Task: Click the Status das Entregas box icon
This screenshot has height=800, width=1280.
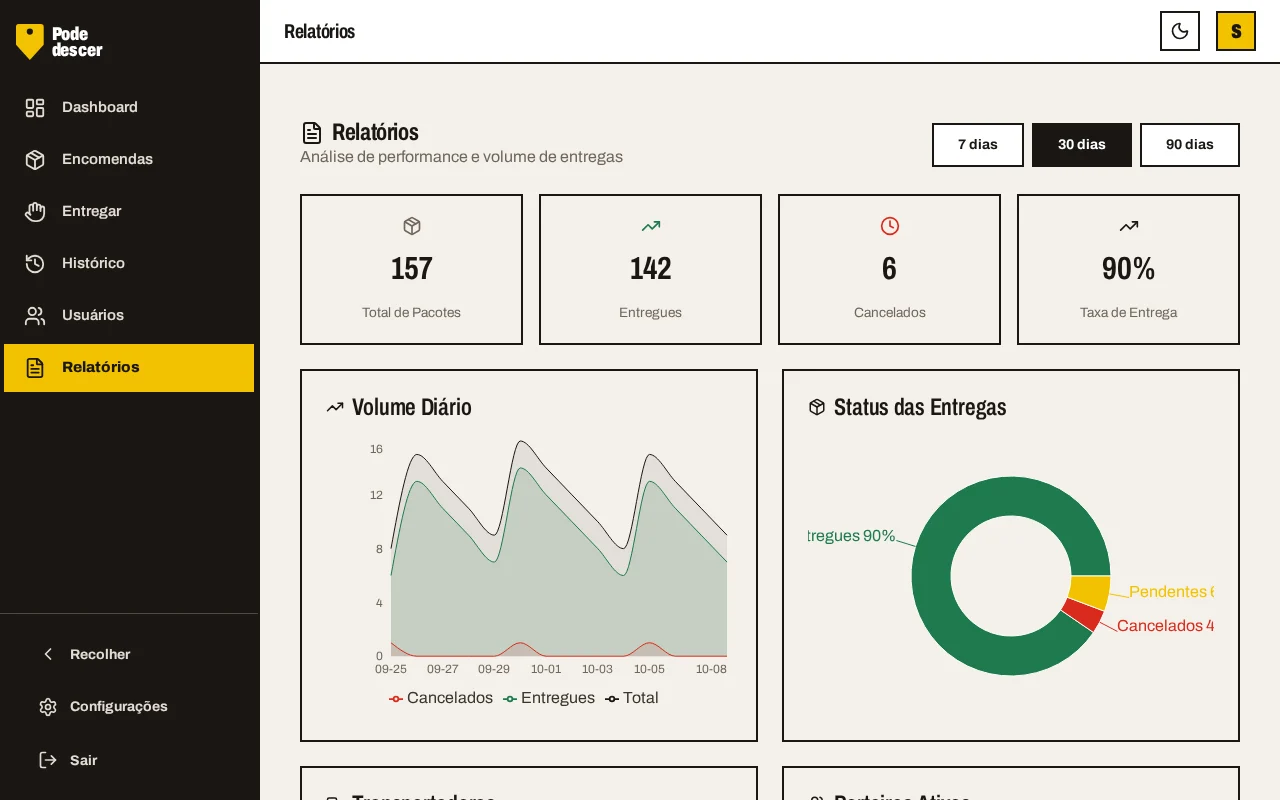Action: point(817,407)
